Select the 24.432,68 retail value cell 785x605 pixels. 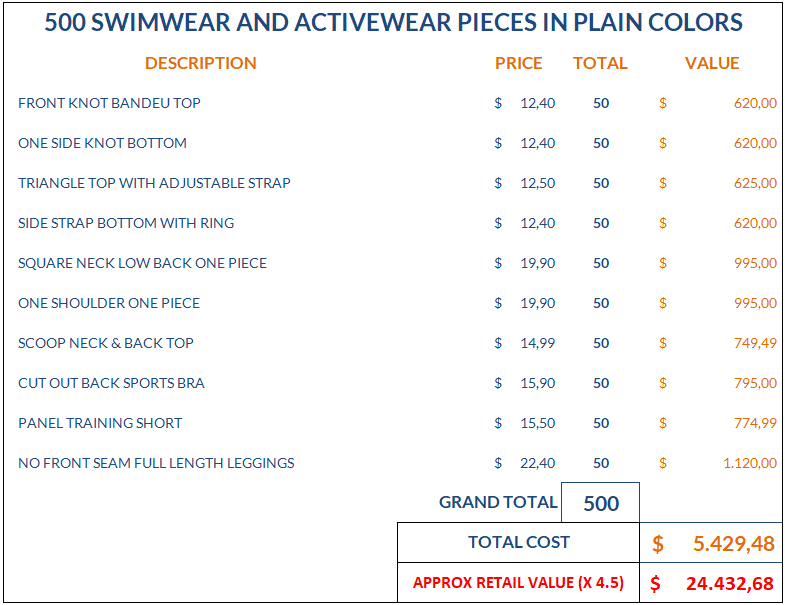(712, 583)
